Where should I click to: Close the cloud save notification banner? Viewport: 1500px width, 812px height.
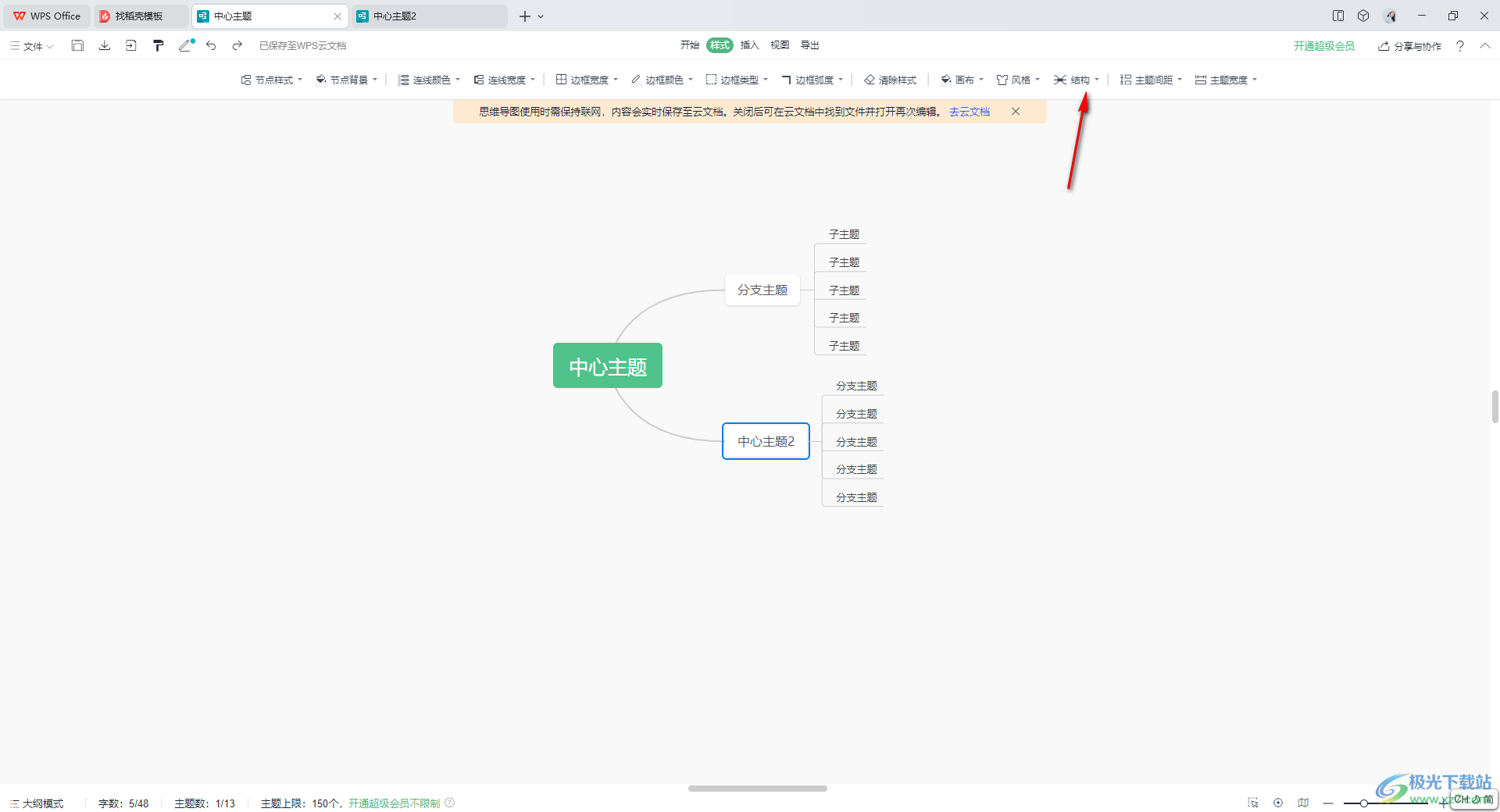click(x=1016, y=112)
